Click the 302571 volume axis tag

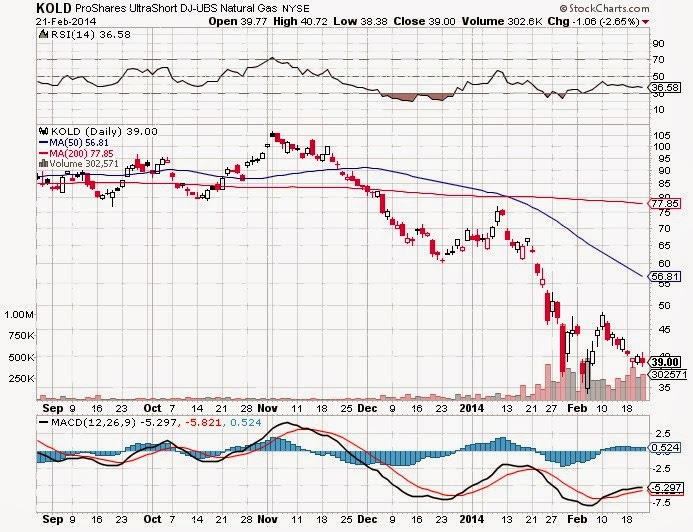(x=669, y=375)
